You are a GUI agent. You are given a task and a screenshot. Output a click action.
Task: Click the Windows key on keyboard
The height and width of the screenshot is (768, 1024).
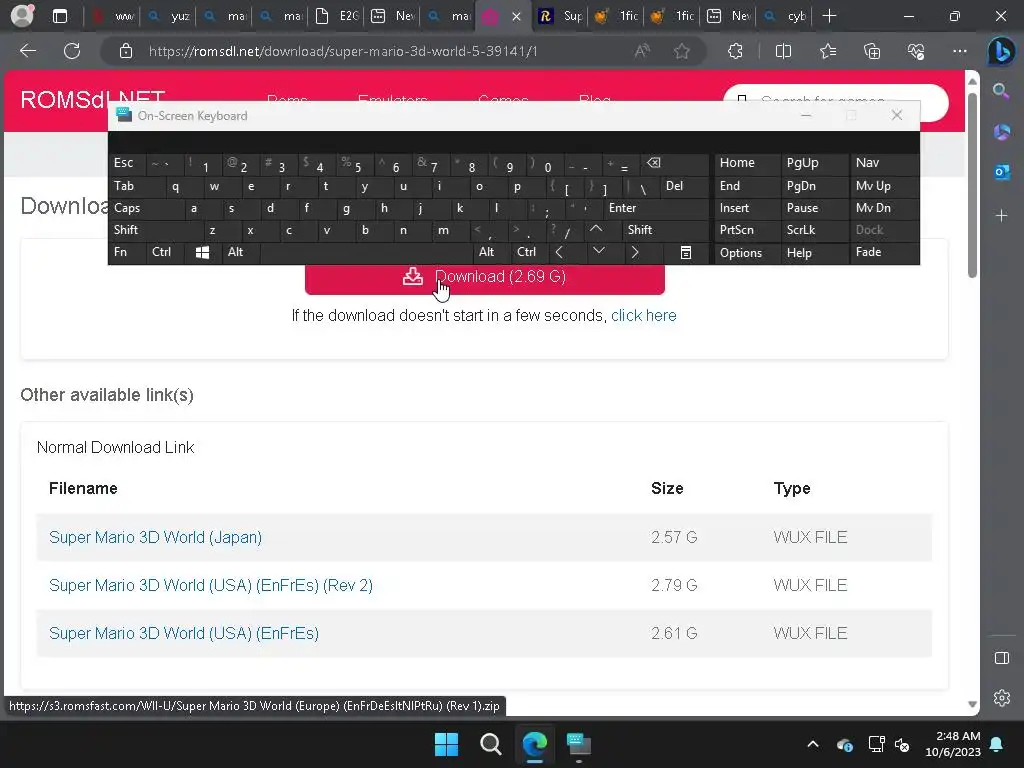pos(202,252)
